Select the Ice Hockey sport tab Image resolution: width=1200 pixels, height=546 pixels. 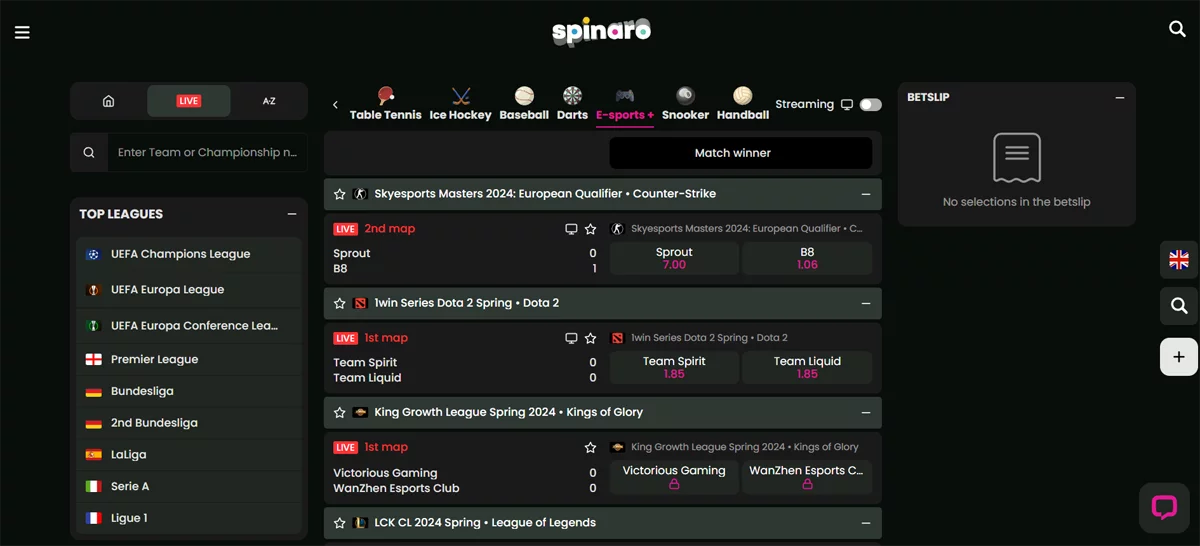click(460, 104)
